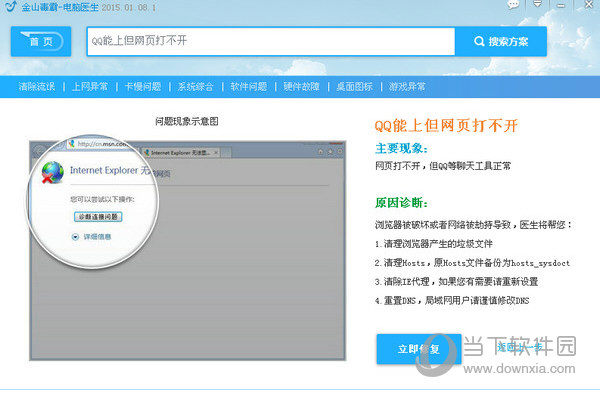Click the line 1.清理浏览器产生的垃圾文件

click(434, 244)
